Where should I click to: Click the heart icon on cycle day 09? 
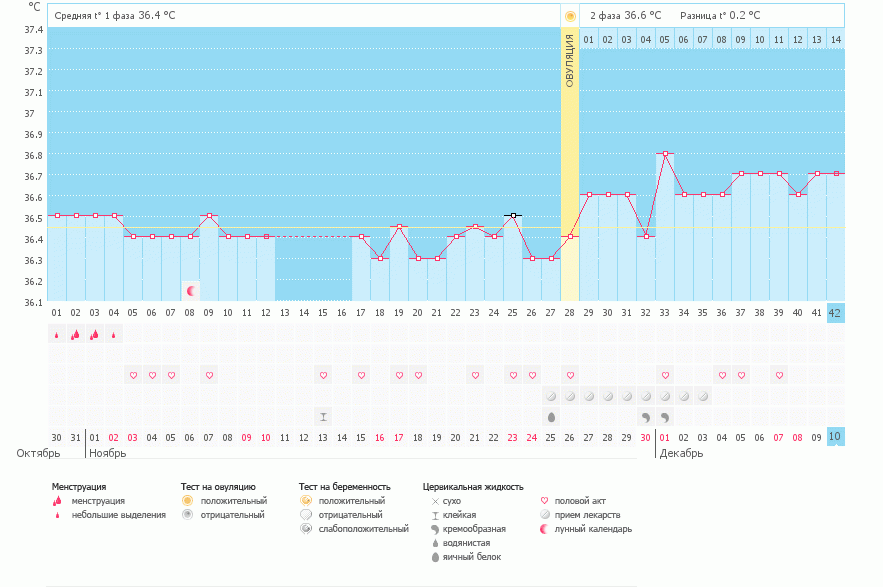click(209, 375)
